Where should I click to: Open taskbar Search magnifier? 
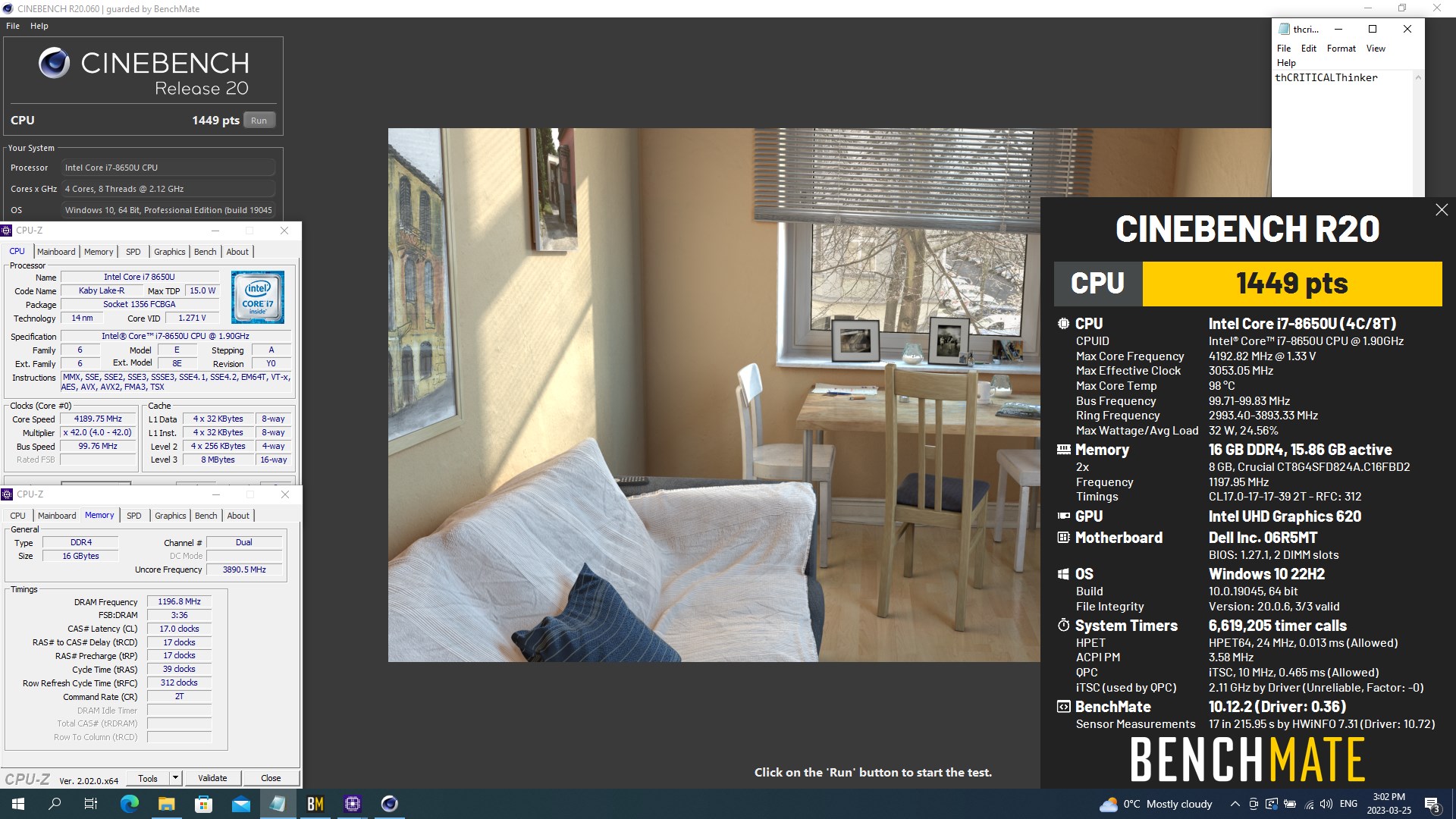pos(55,804)
